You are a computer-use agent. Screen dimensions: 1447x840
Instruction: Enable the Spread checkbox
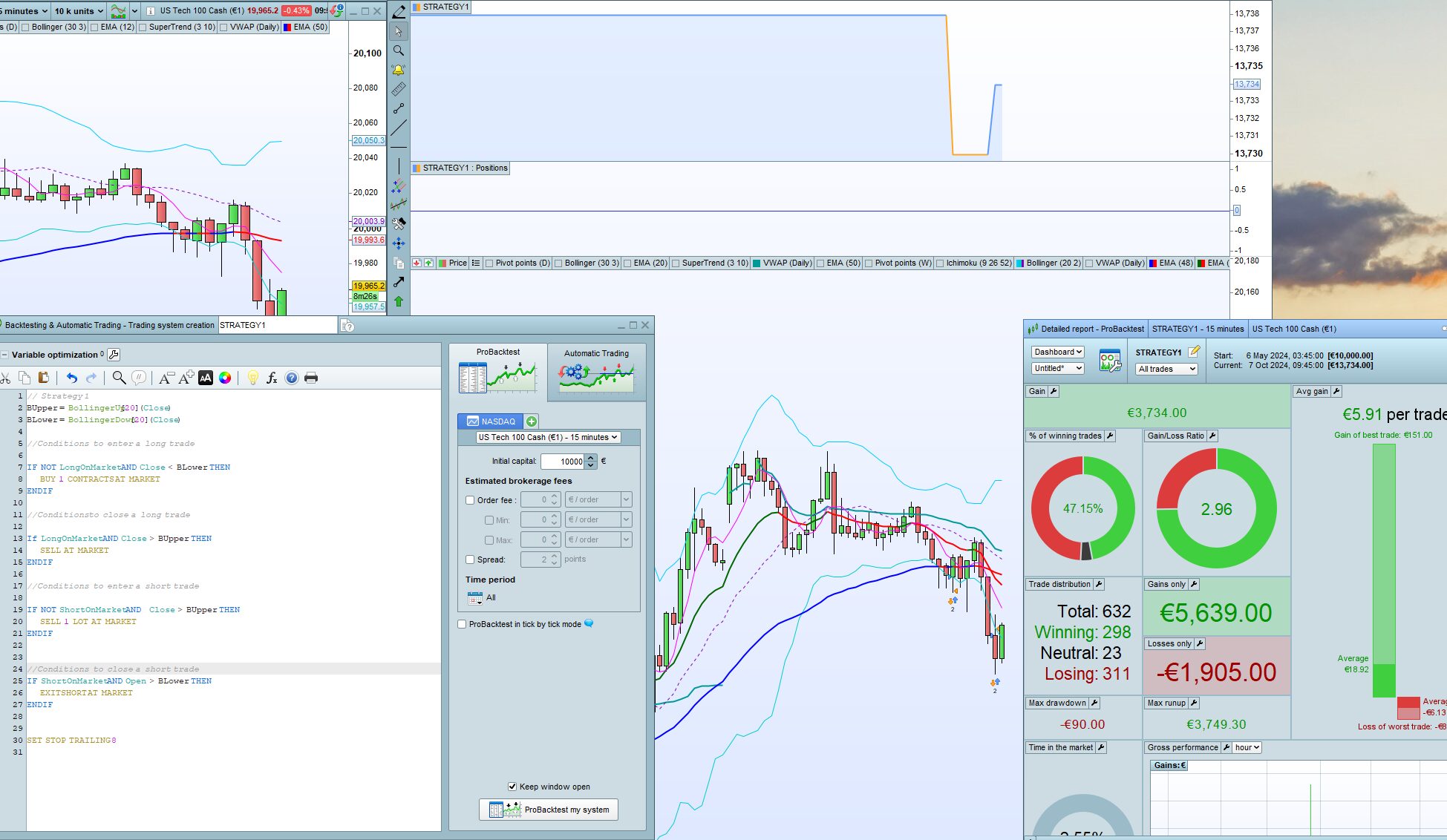tap(470, 560)
